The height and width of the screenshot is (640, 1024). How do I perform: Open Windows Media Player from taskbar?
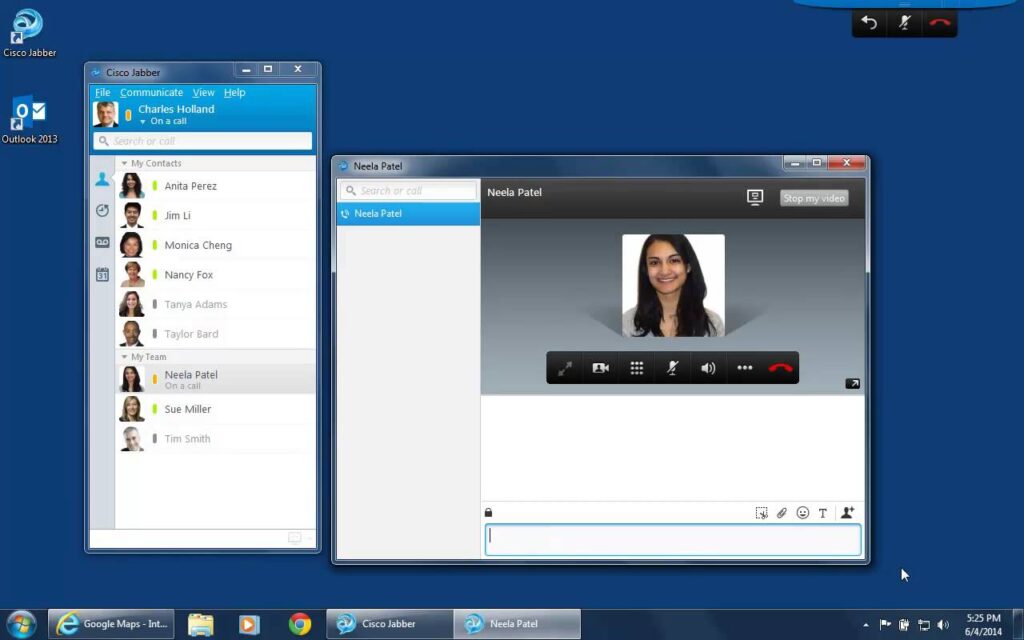(x=249, y=624)
